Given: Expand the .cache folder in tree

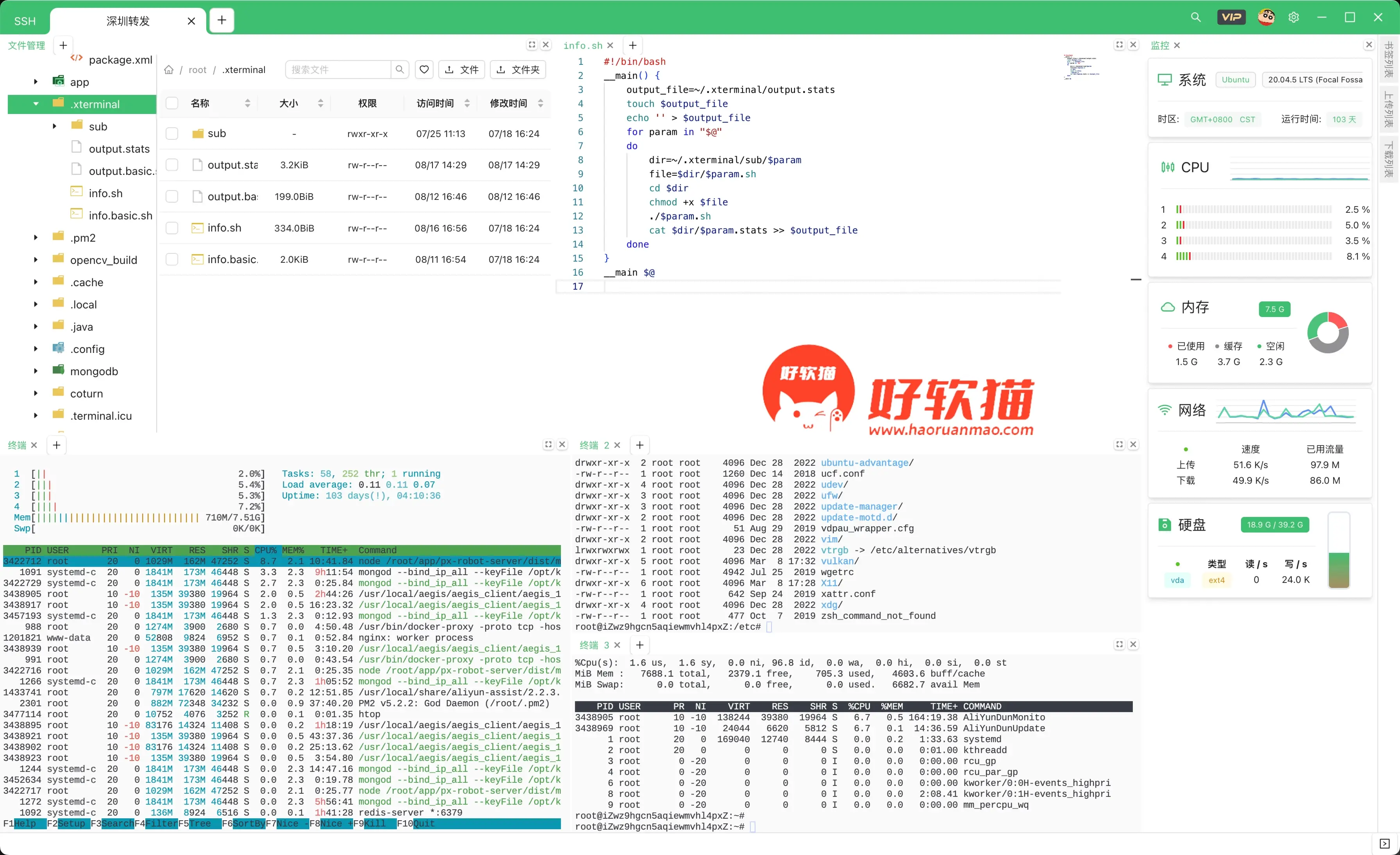Looking at the screenshot, I should tap(35, 282).
